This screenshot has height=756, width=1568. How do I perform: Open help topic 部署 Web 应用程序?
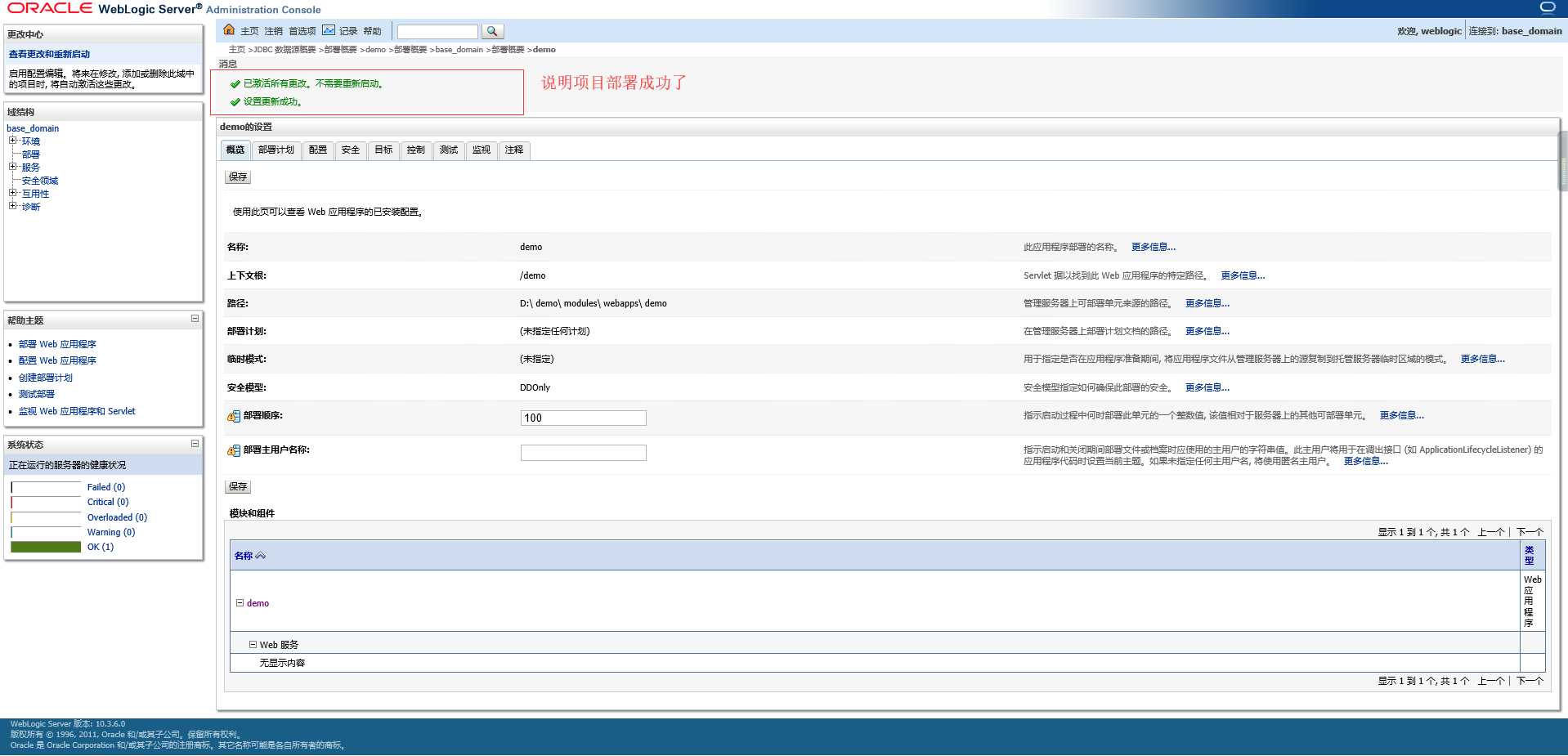click(57, 344)
